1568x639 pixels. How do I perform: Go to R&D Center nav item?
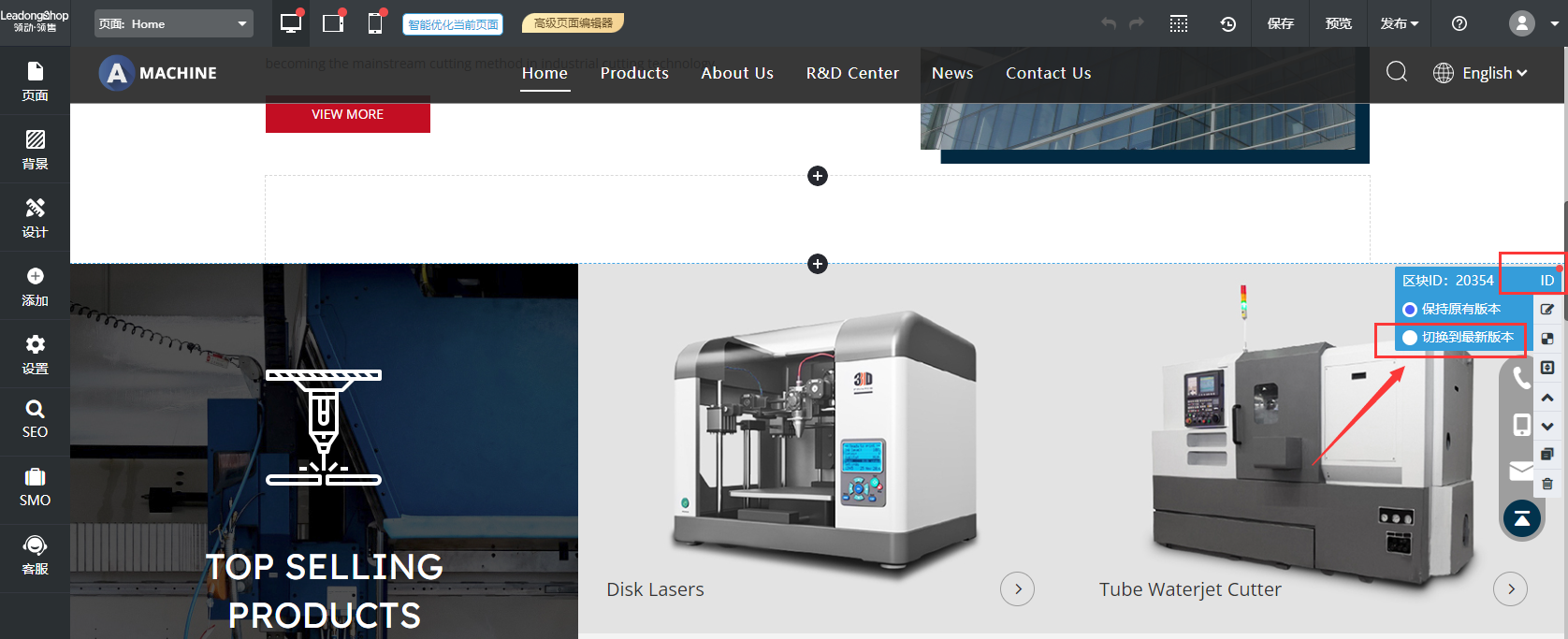pyautogui.click(x=852, y=73)
